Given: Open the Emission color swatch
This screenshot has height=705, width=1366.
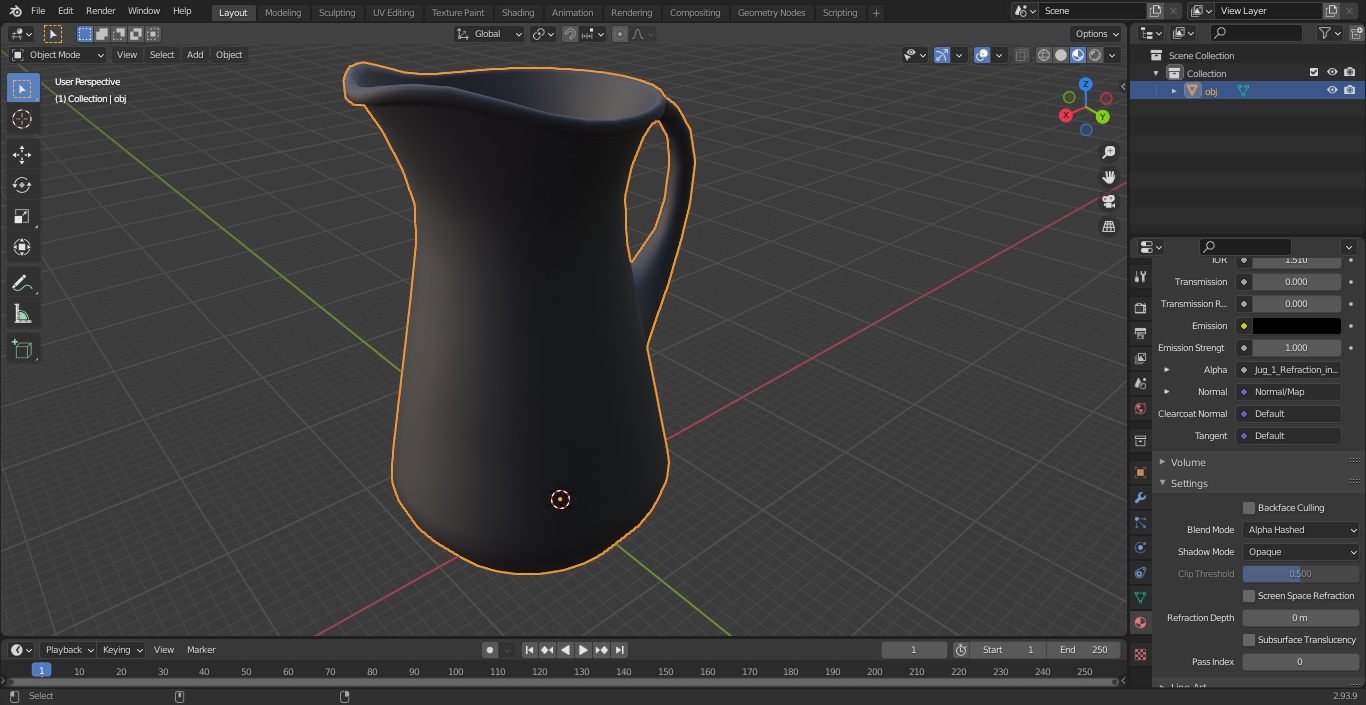Looking at the screenshot, I should click(1296, 326).
